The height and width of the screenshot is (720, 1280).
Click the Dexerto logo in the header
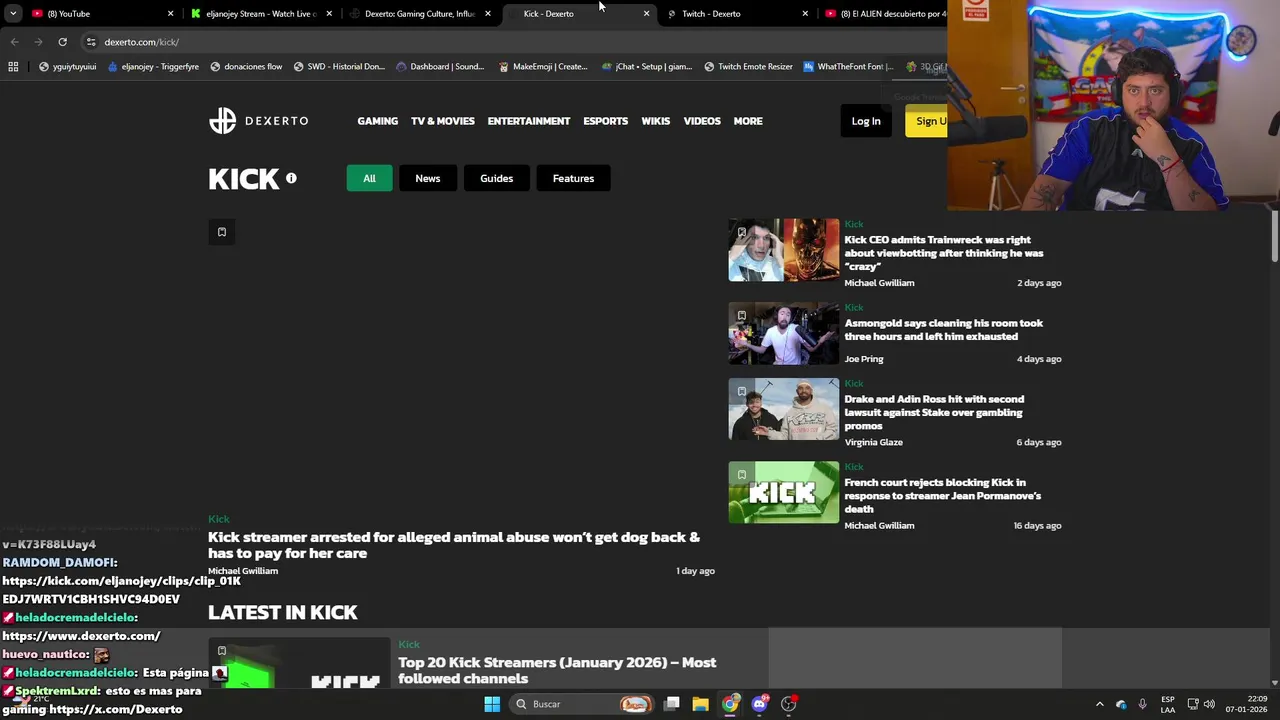tap(258, 121)
